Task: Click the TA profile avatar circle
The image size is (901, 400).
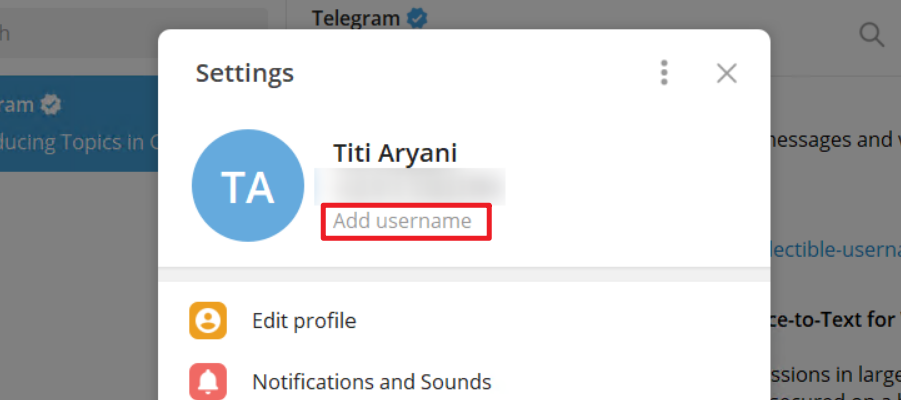Action: click(x=248, y=185)
